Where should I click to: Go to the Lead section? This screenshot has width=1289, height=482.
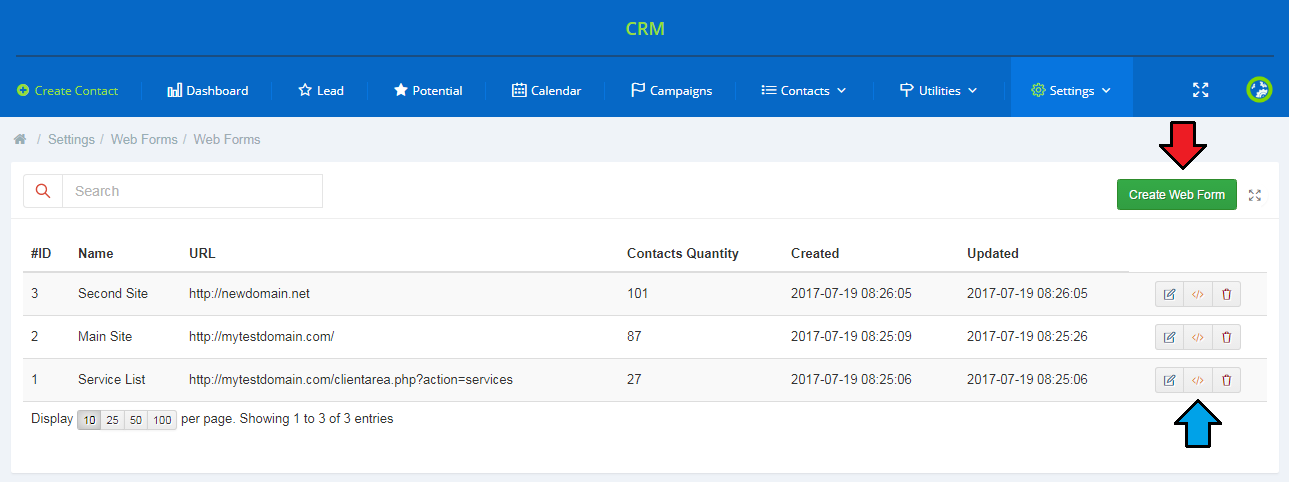[x=321, y=90]
